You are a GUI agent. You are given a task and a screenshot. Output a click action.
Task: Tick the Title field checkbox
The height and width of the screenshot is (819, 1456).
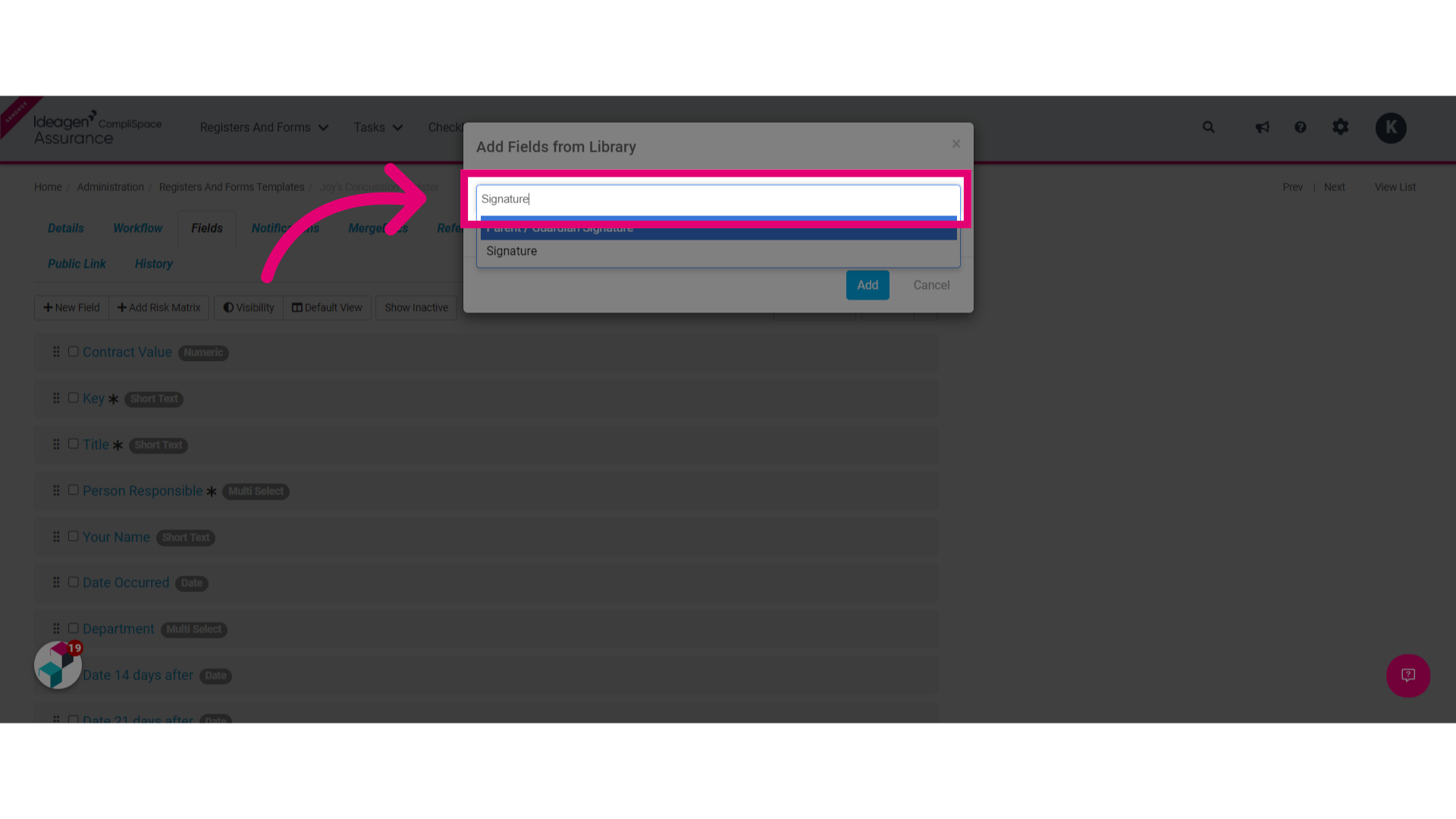74,444
